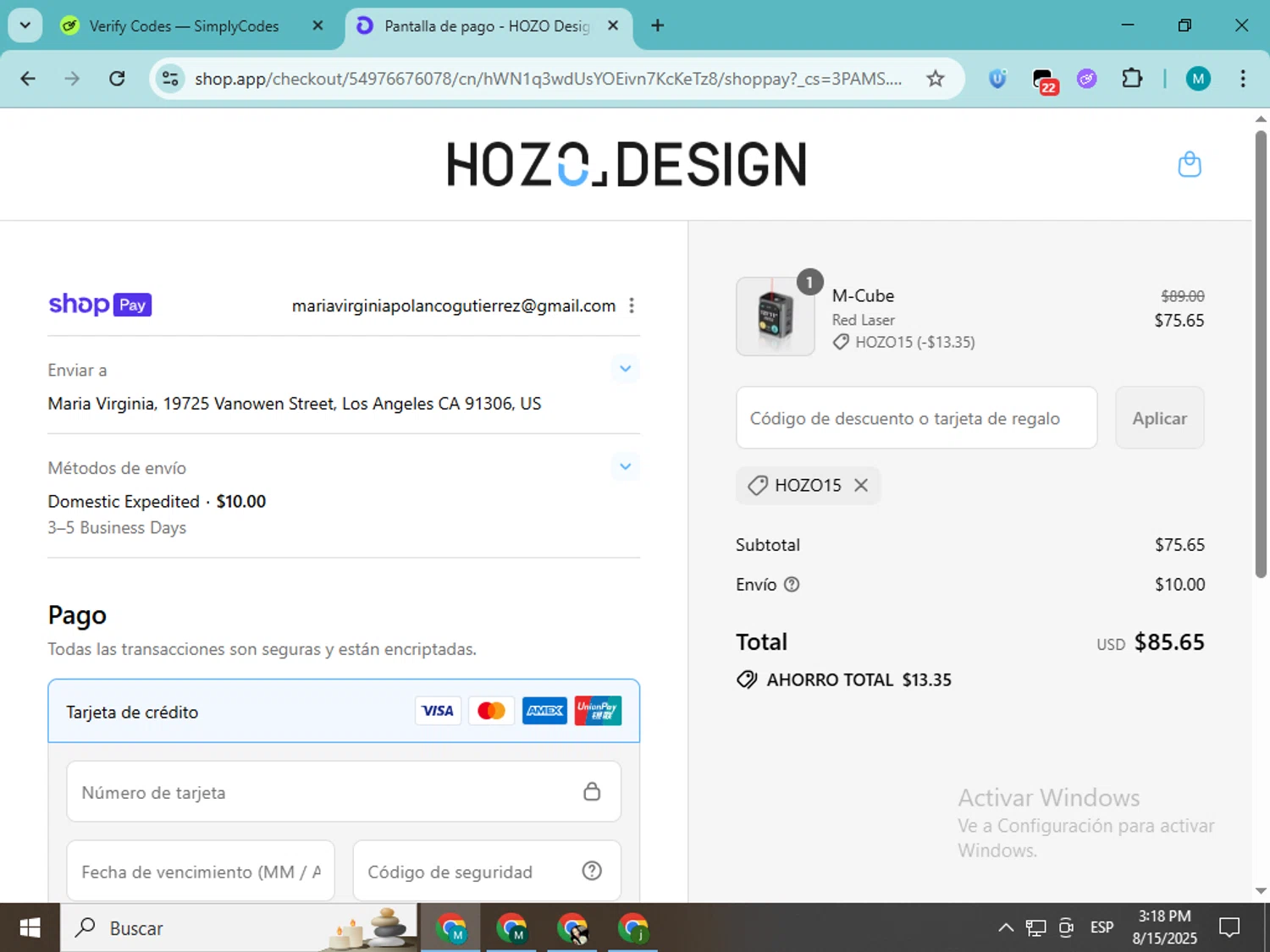This screenshot has height=952, width=1270.
Task: Focus the discount code or gift card field
Action: point(916,418)
